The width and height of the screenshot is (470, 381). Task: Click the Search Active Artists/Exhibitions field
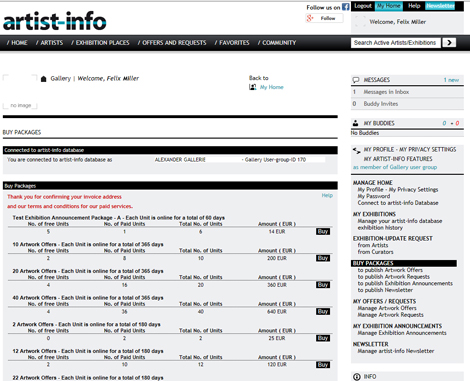coord(396,43)
